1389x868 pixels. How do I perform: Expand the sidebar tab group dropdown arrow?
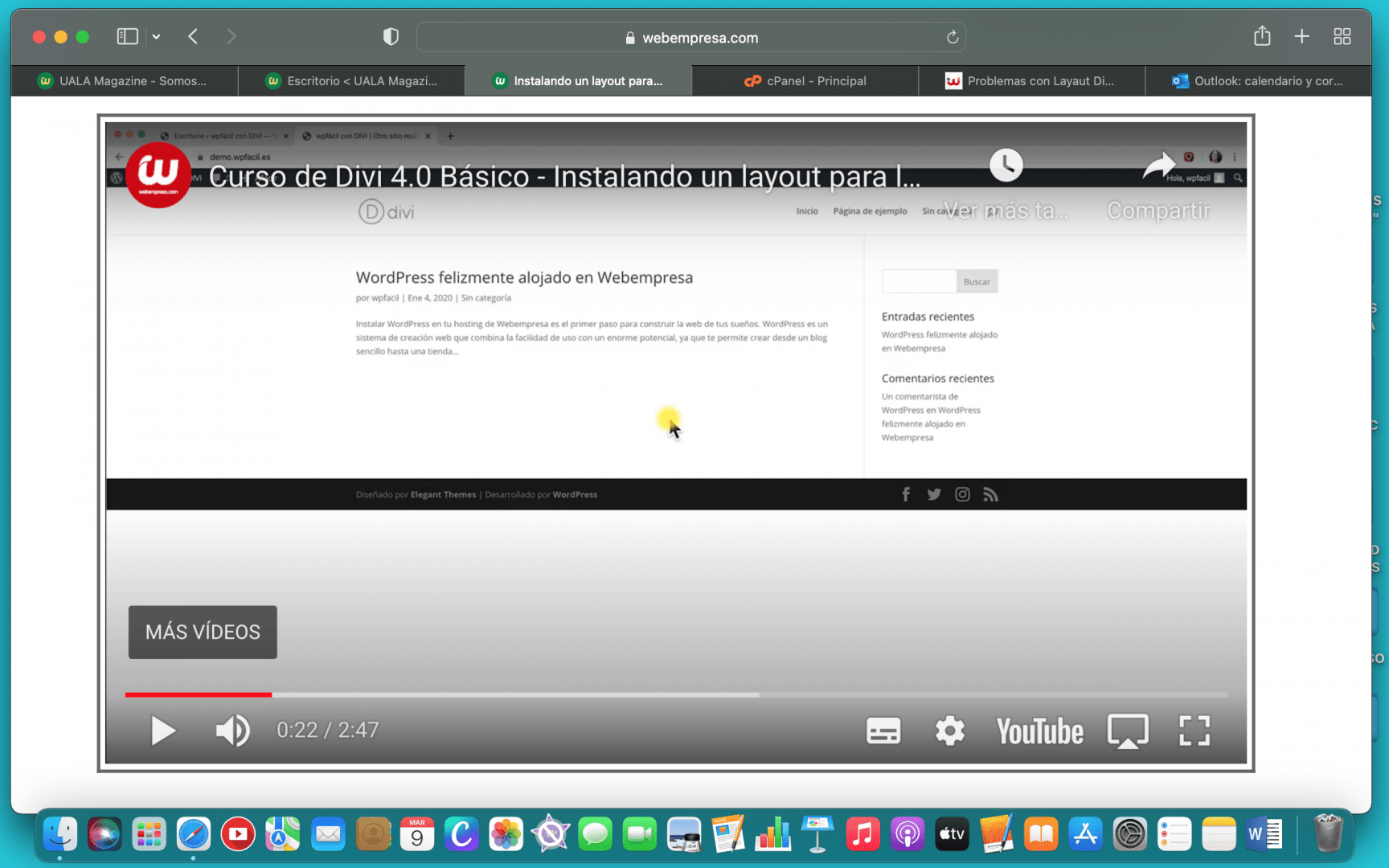click(156, 36)
